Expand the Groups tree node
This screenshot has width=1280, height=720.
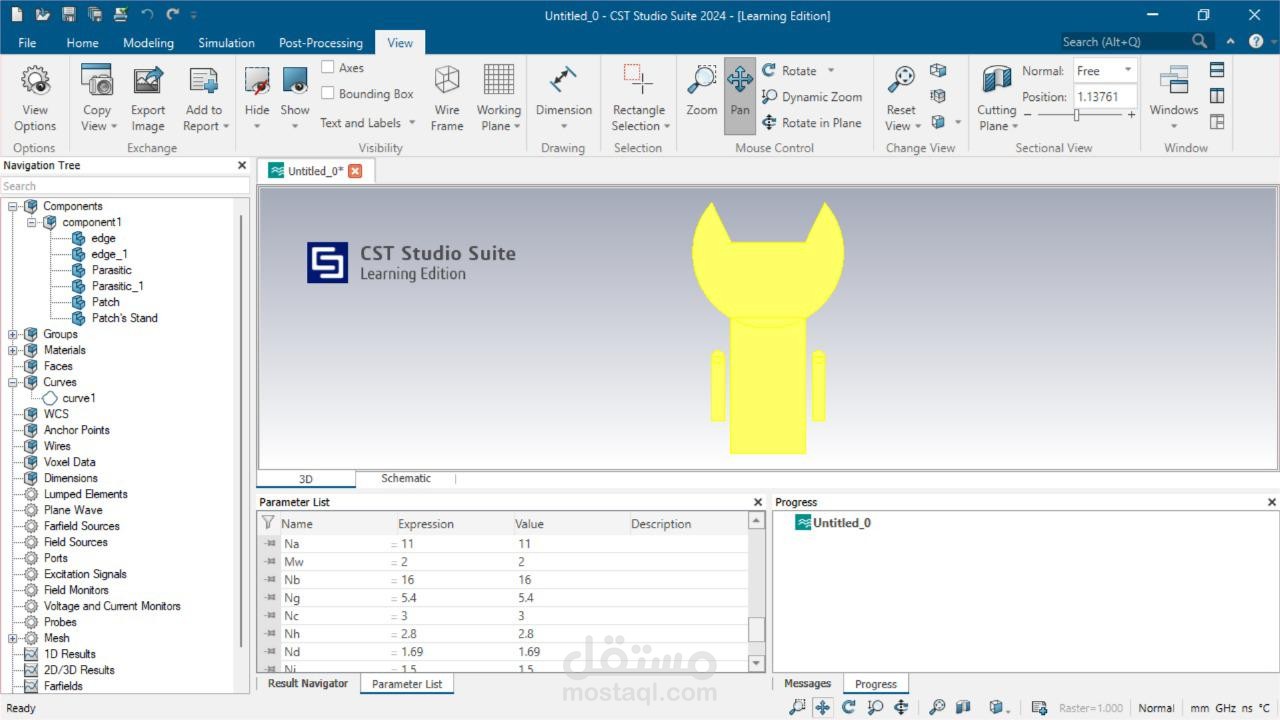pyautogui.click(x=13, y=334)
